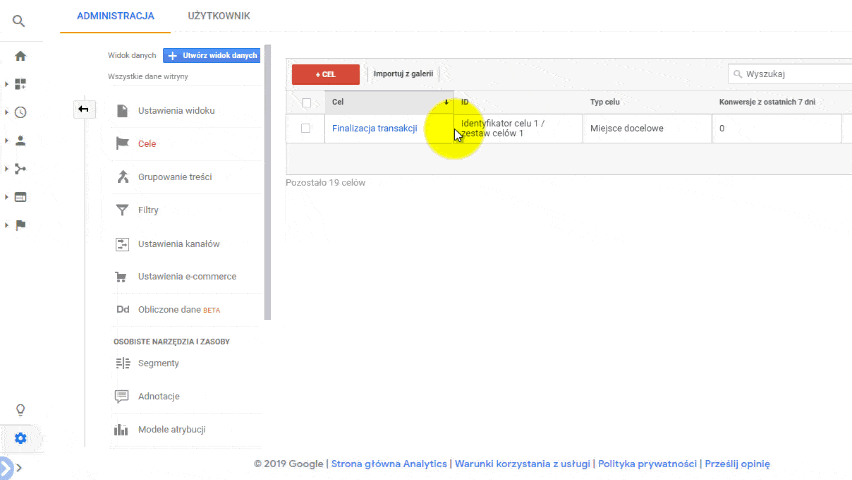Click the Obliczone dane Dd icon
Screen dimensions: 852x480
tap(123, 309)
